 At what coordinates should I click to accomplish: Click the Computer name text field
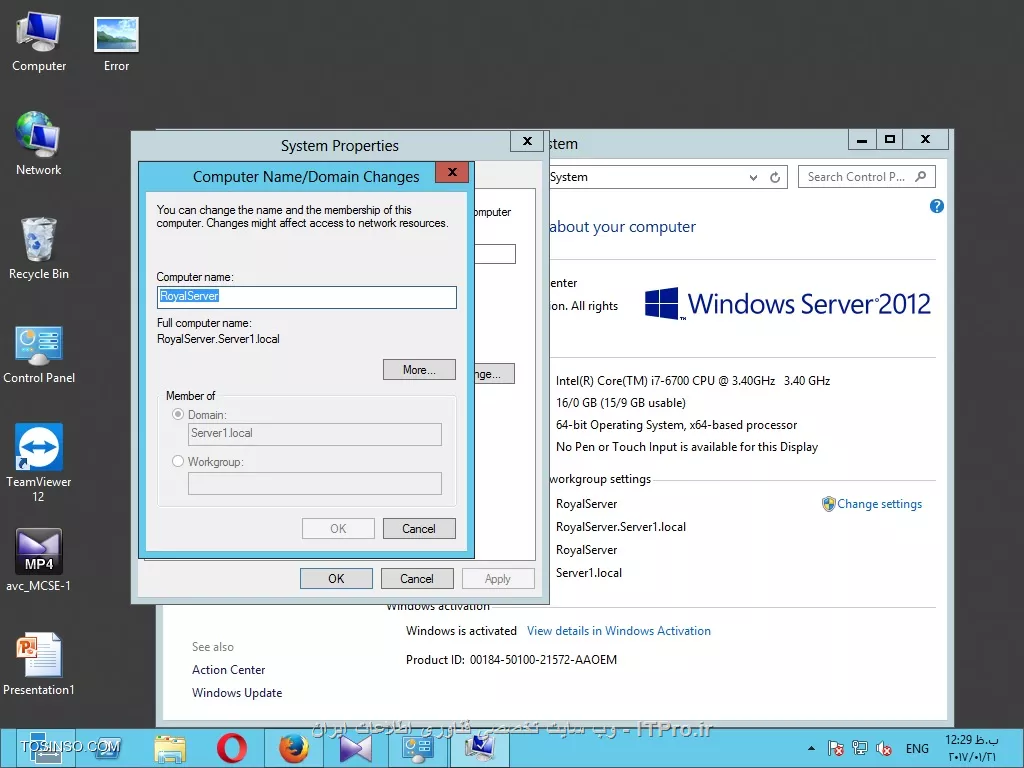(x=306, y=297)
